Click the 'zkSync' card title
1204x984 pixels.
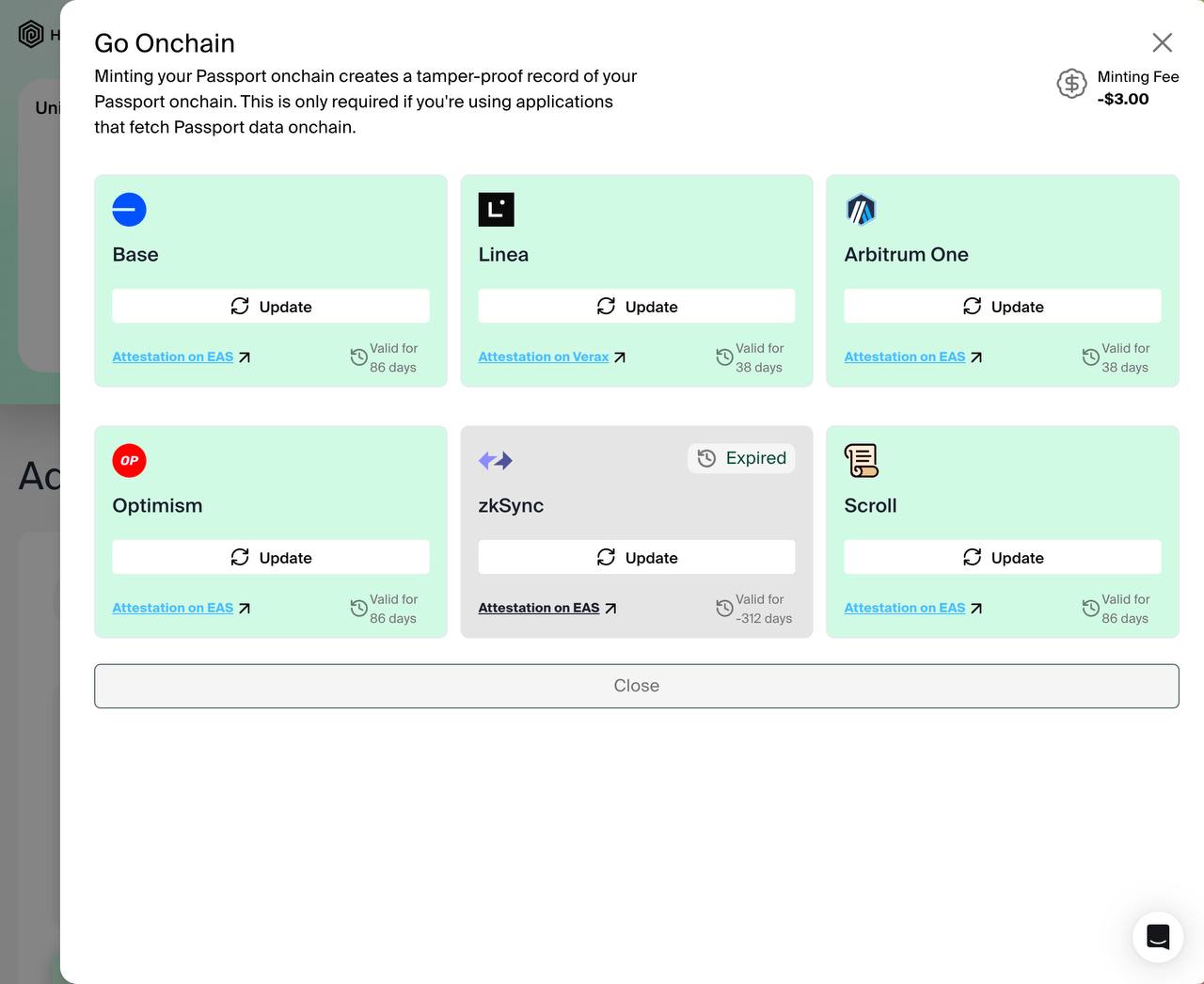(x=511, y=505)
